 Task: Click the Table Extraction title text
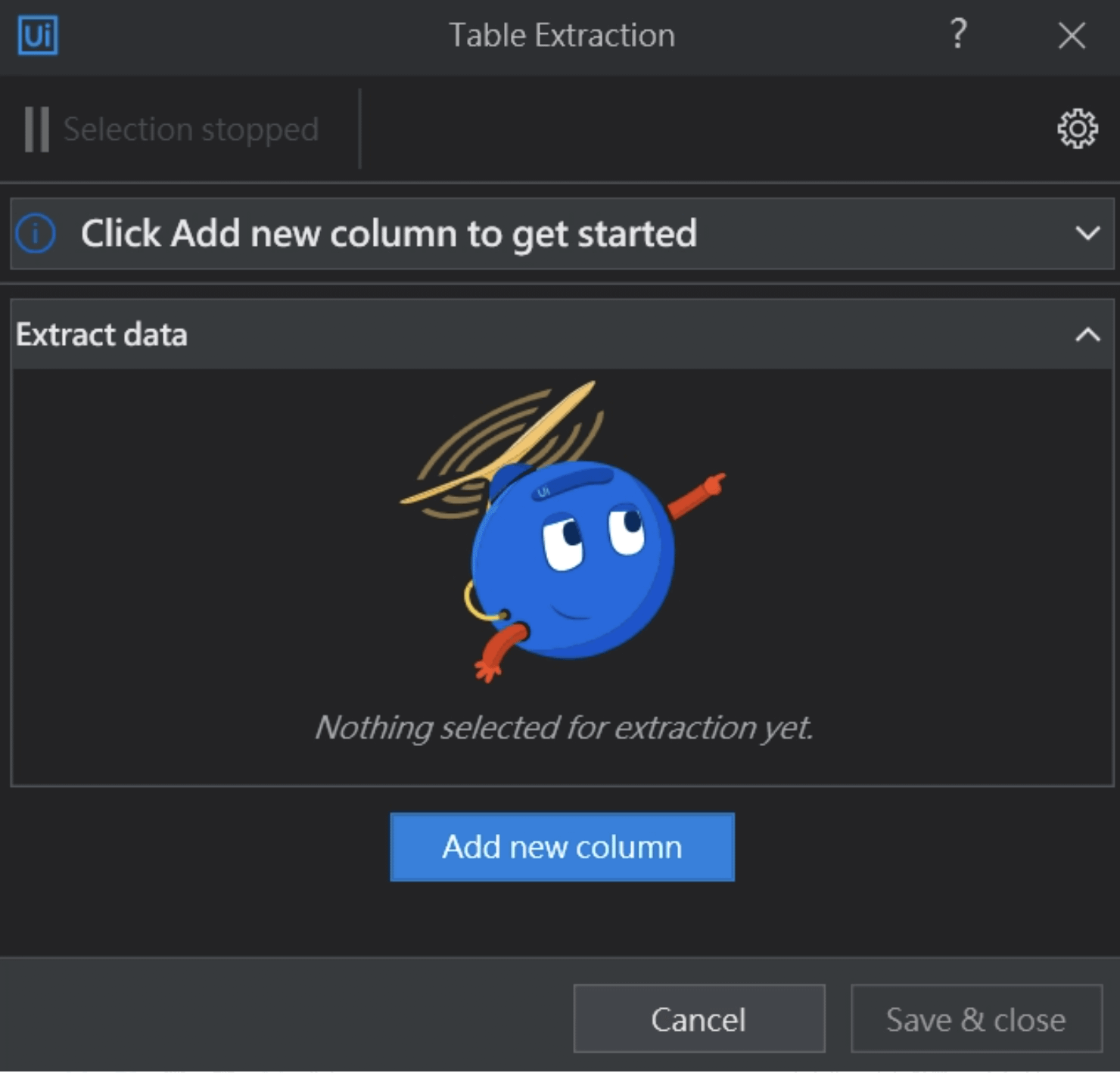coord(562,36)
